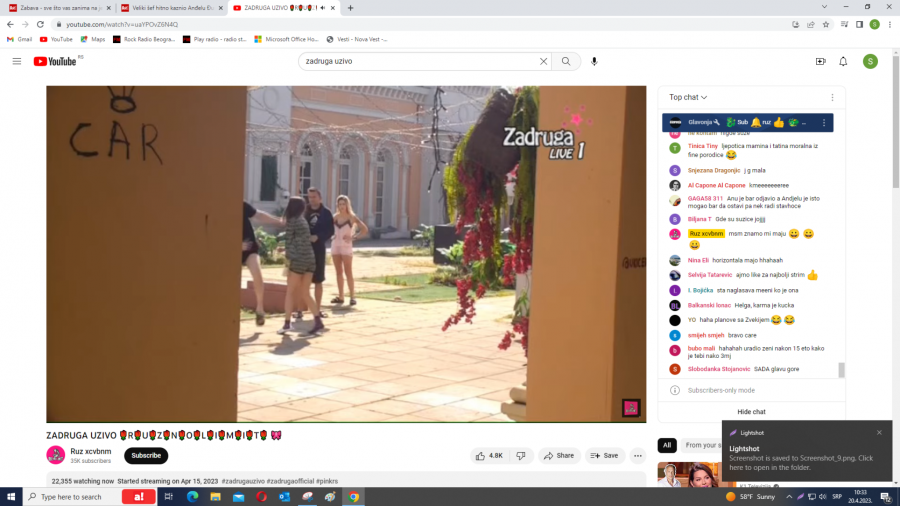Share the livestream video

pos(559,455)
